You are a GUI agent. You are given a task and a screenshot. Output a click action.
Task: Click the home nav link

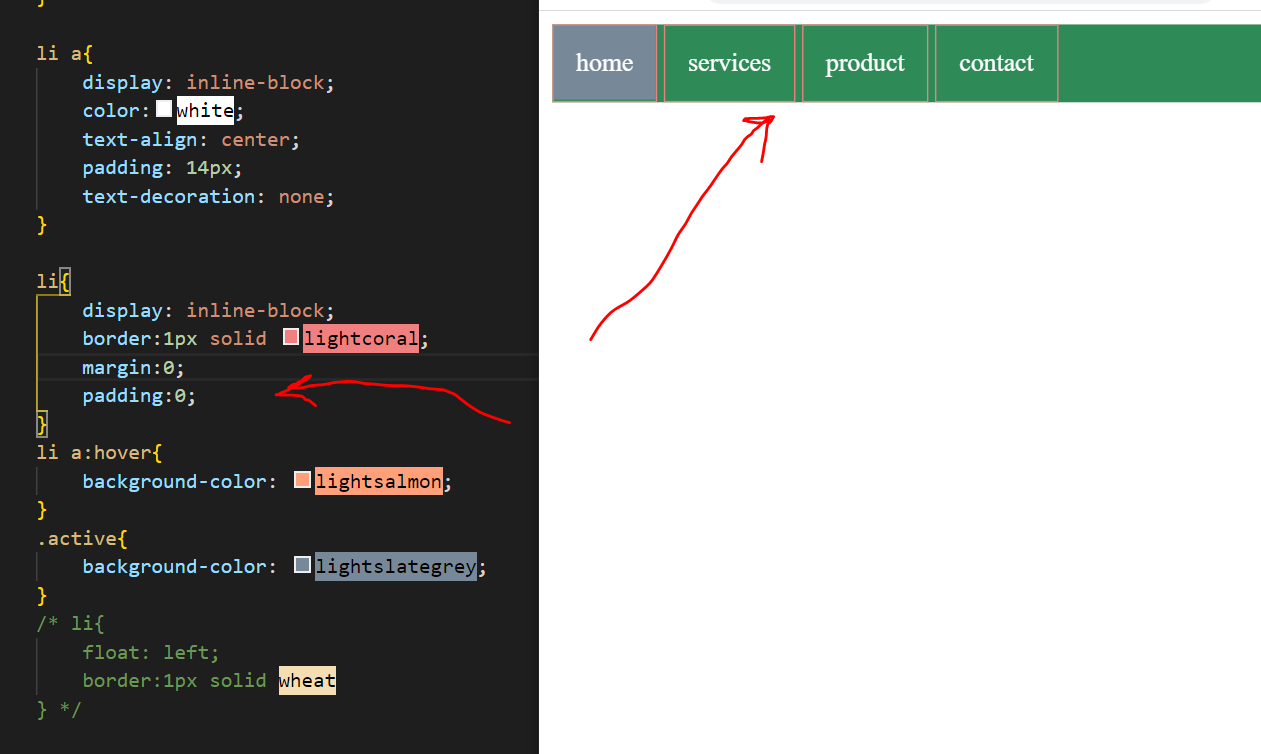point(604,63)
